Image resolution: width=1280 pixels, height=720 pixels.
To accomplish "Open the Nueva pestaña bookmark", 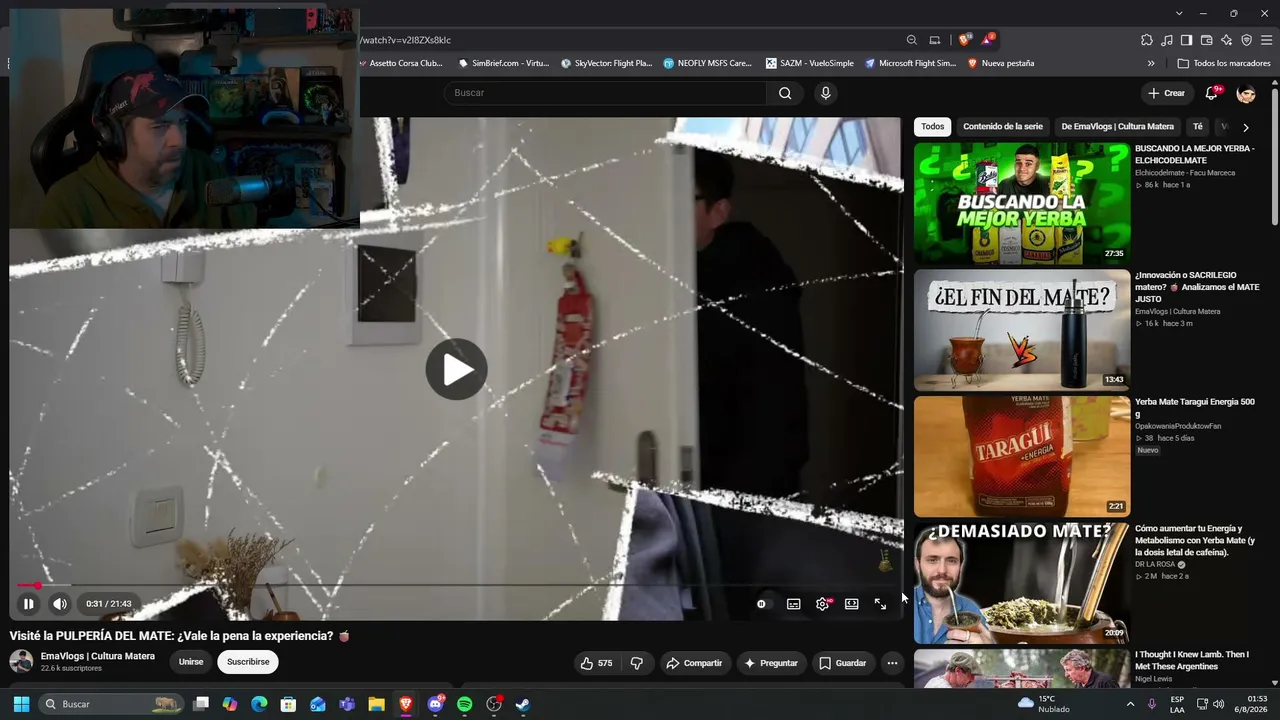I will tap(1001, 63).
